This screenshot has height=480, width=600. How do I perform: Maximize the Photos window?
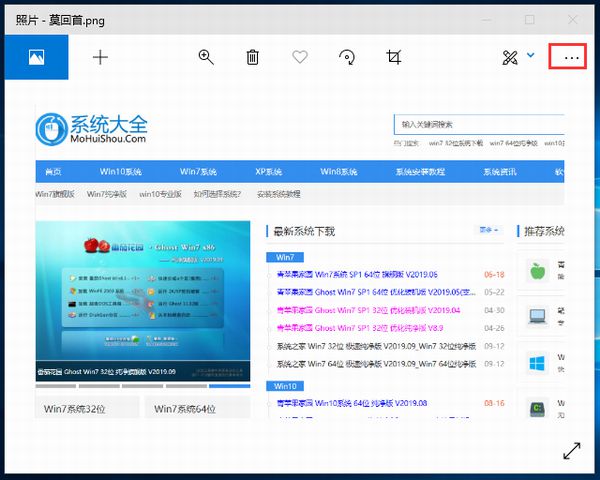(530, 18)
